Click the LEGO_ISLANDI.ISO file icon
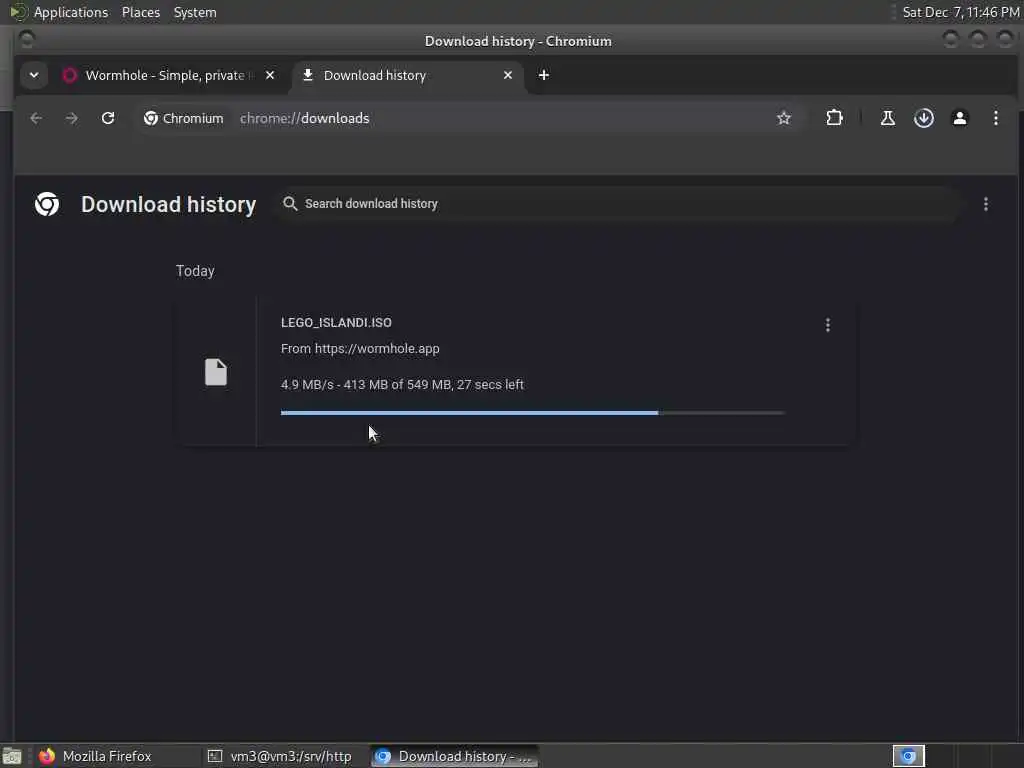The image size is (1024, 768). click(x=216, y=372)
